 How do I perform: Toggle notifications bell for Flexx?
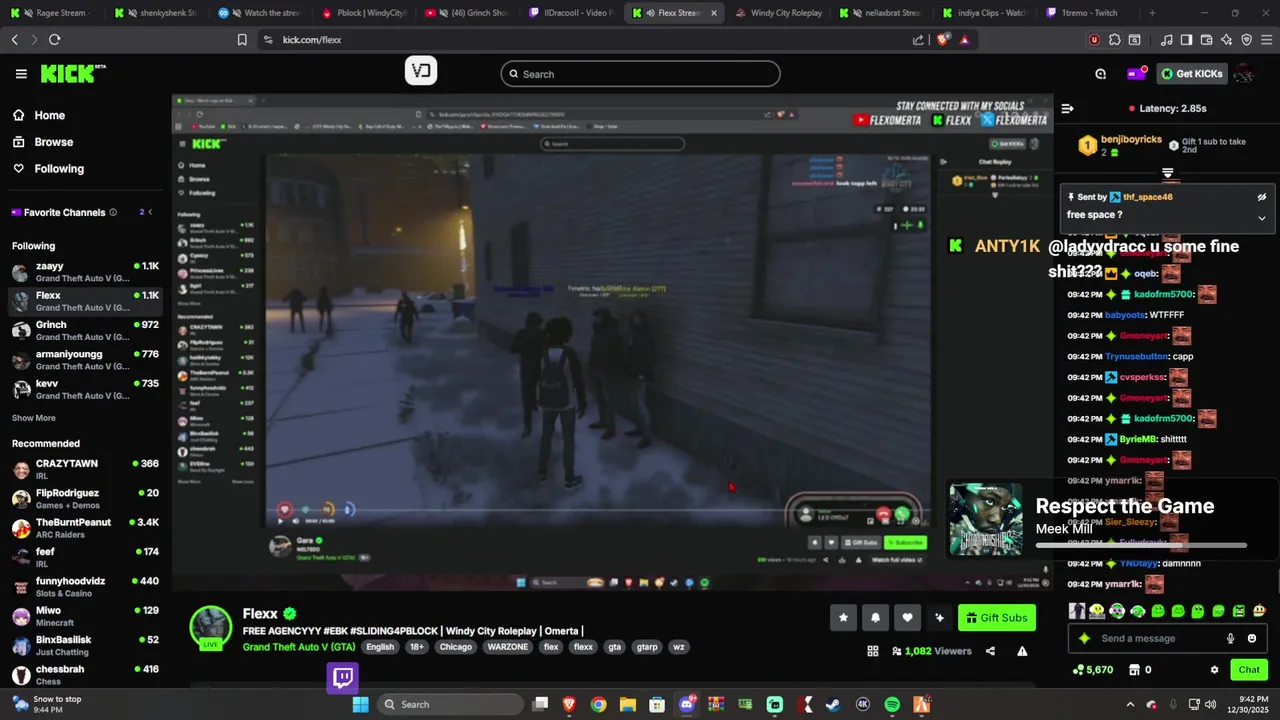click(x=875, y=617)
